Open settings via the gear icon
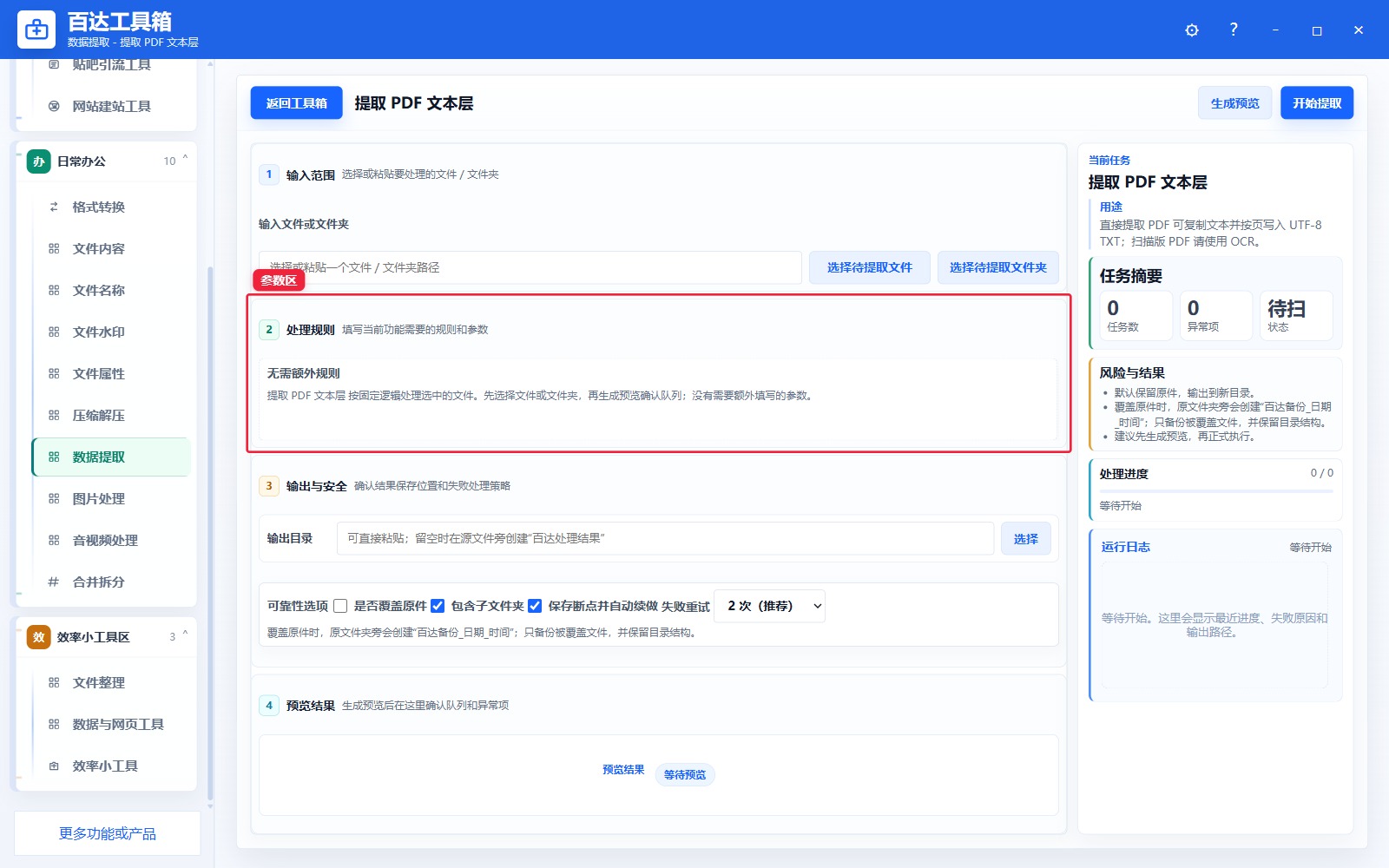 [1192, 30]
